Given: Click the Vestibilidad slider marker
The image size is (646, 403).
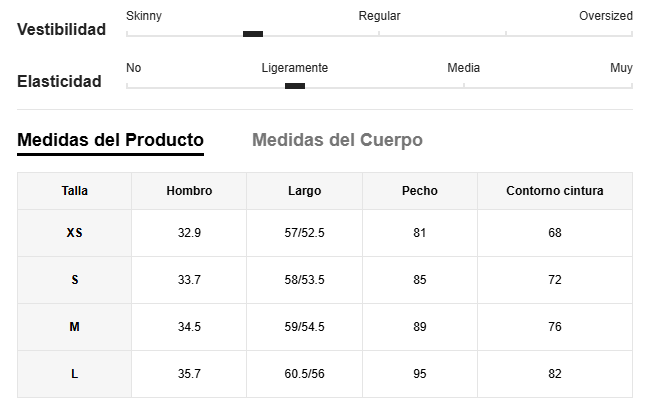Looking at the screenshot, I should pos(253,34).
